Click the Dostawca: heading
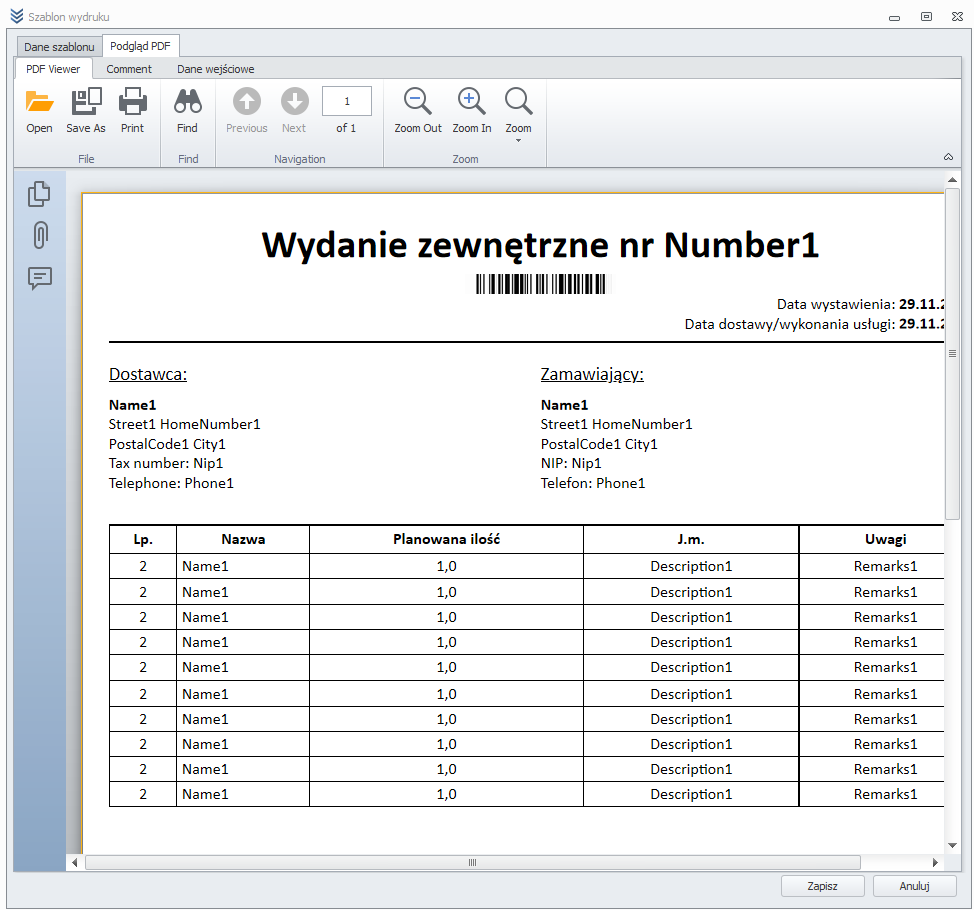Image resolution: width=974 pixels, height=910 pixels. click(148, 375)
